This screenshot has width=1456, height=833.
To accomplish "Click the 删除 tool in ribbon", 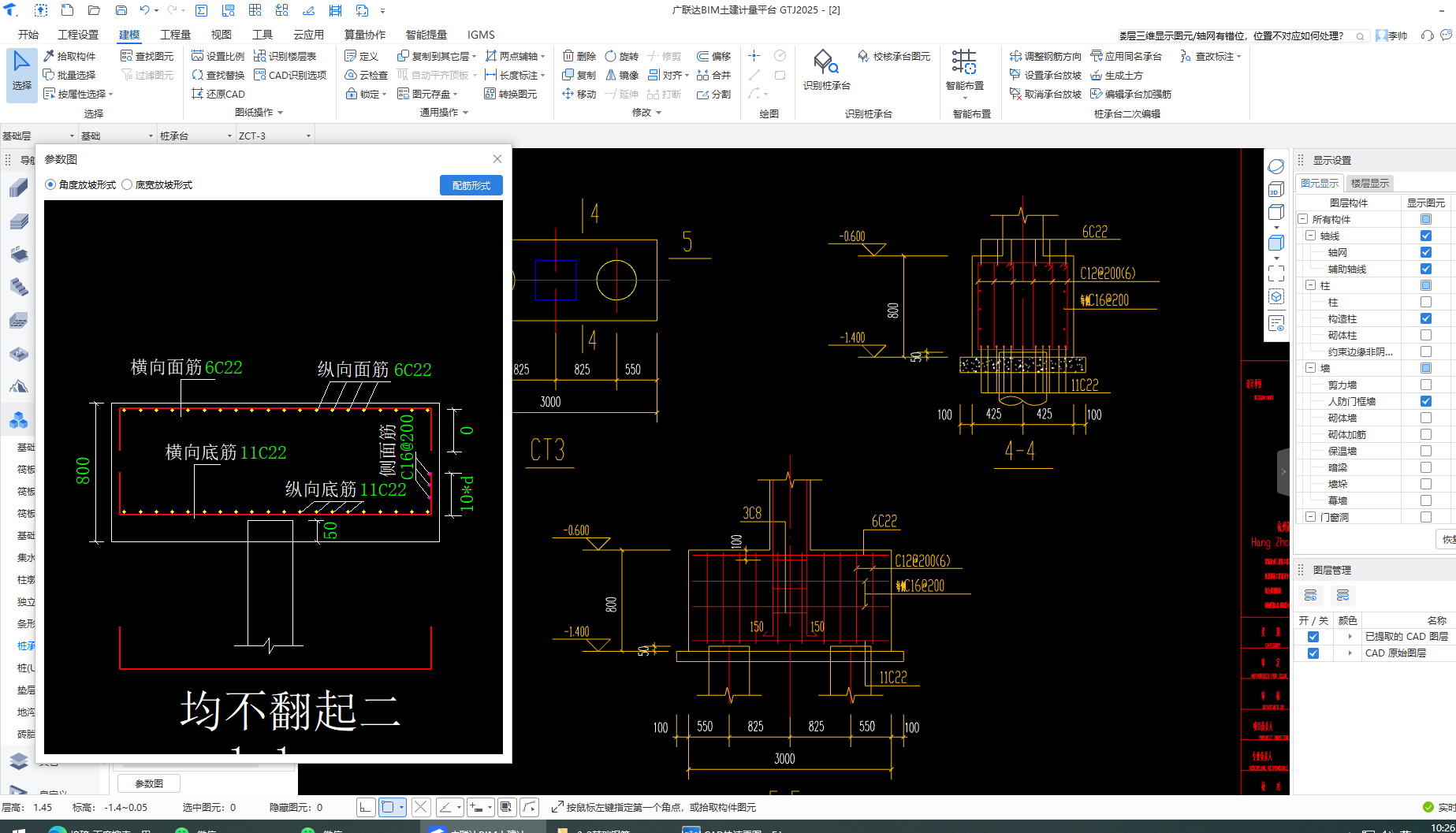I will tap(579, 56).
